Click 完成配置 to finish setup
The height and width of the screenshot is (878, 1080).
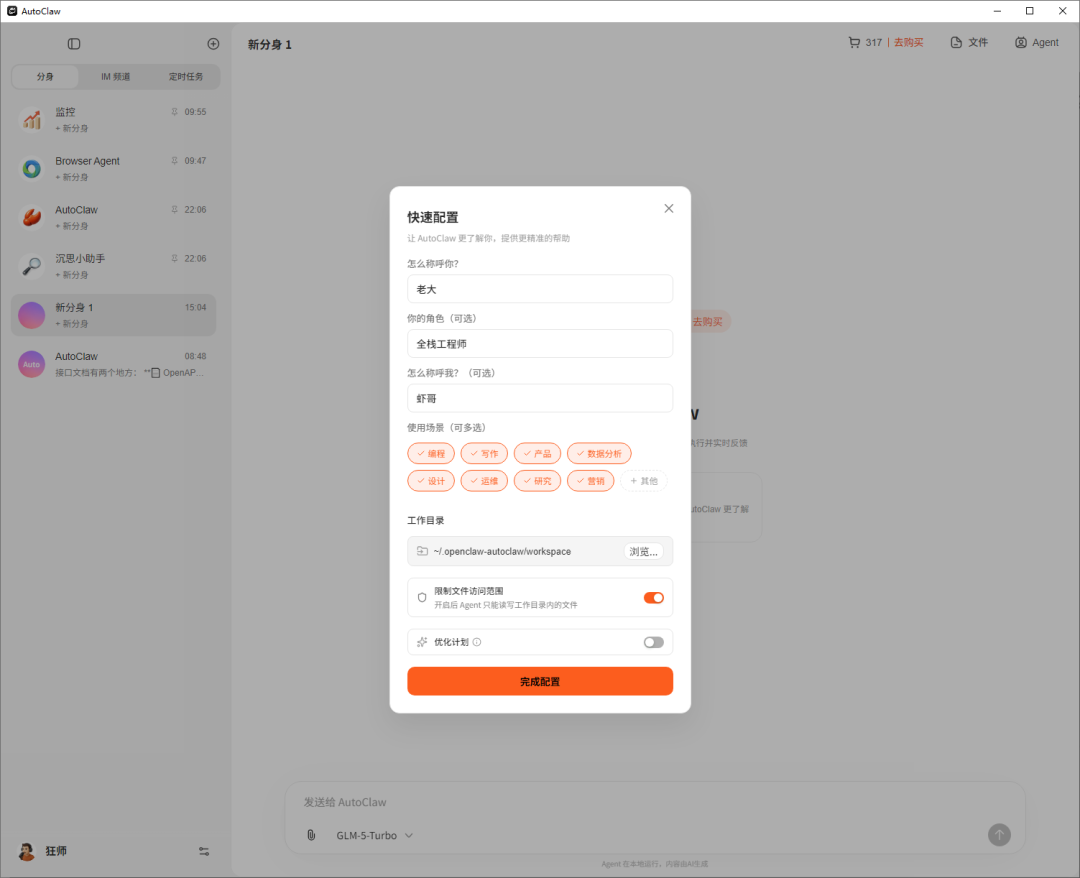tap(540, 681)
